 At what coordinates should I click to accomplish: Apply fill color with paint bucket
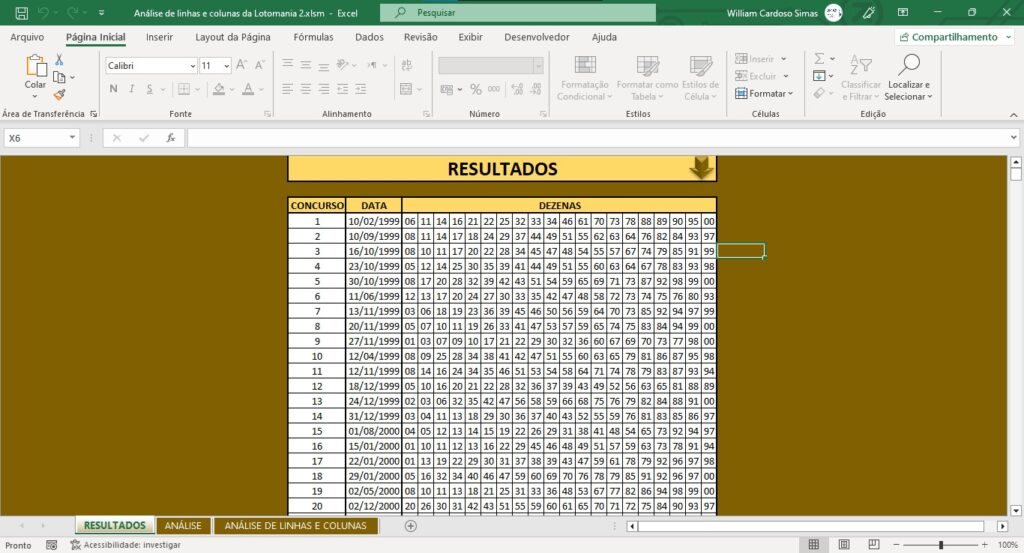pos(219,89)
